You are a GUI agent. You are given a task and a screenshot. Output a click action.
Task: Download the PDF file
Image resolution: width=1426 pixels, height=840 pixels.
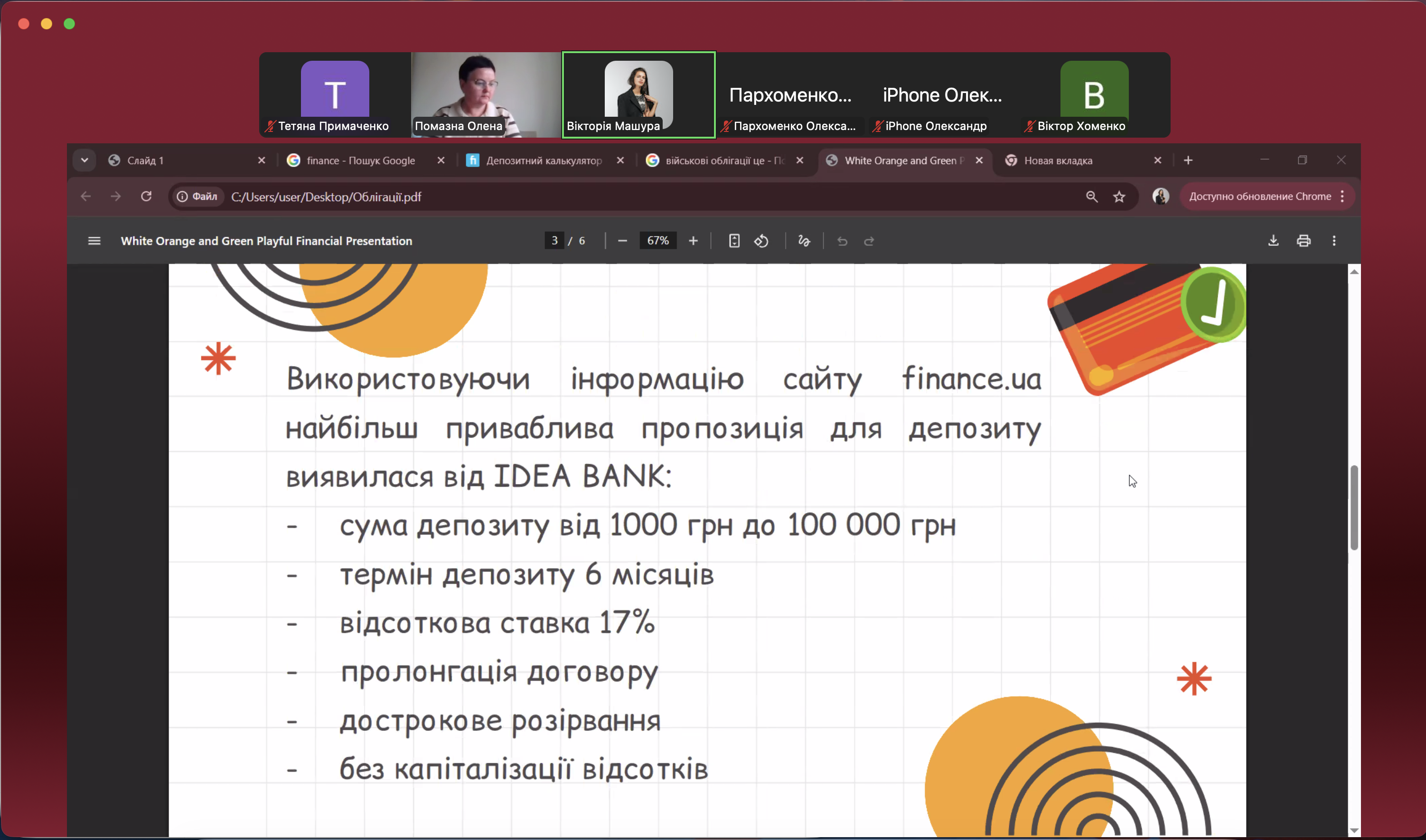pos(1273,241)
